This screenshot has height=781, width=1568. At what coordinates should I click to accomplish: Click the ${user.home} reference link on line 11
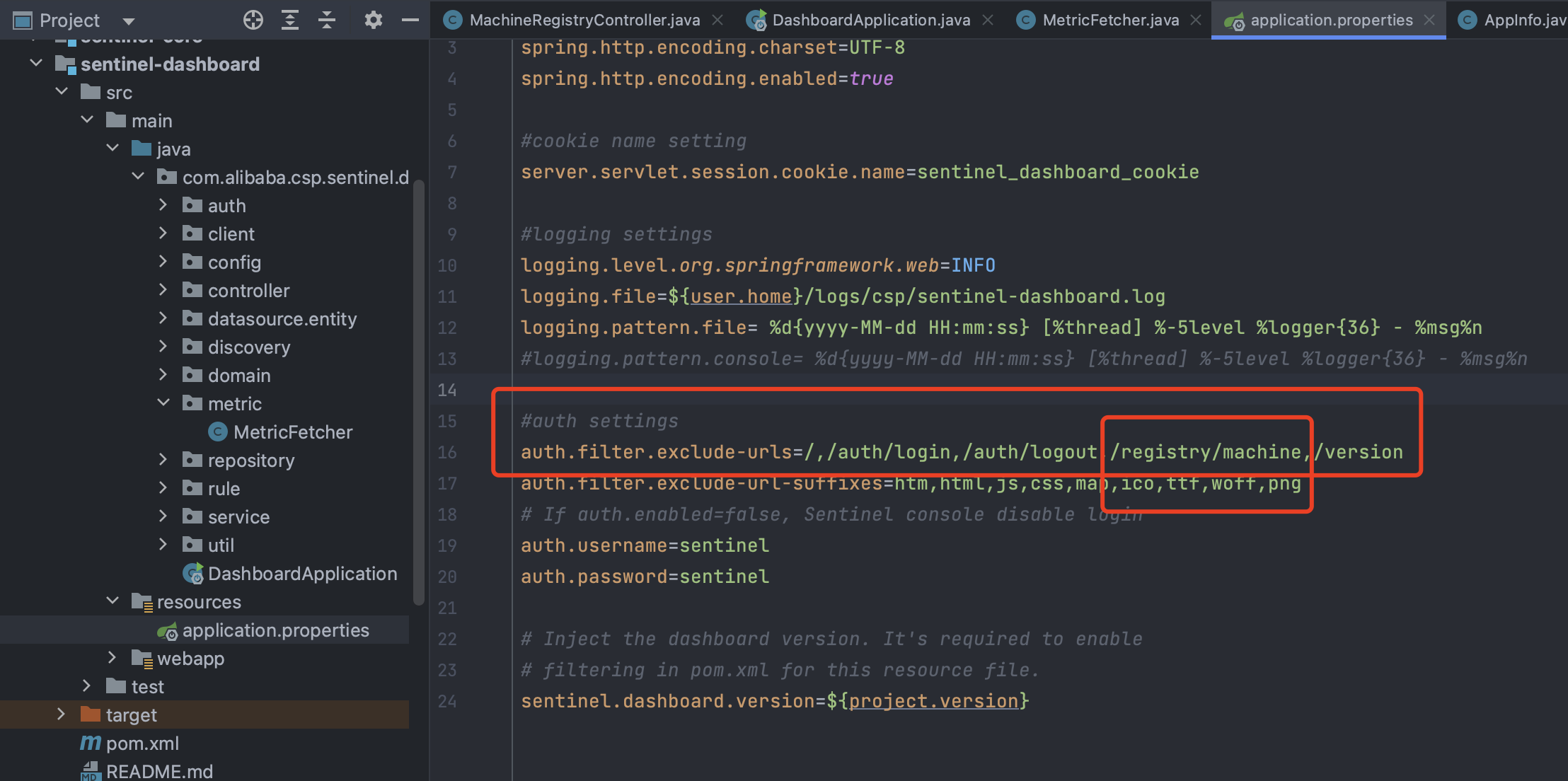[741, 296]
